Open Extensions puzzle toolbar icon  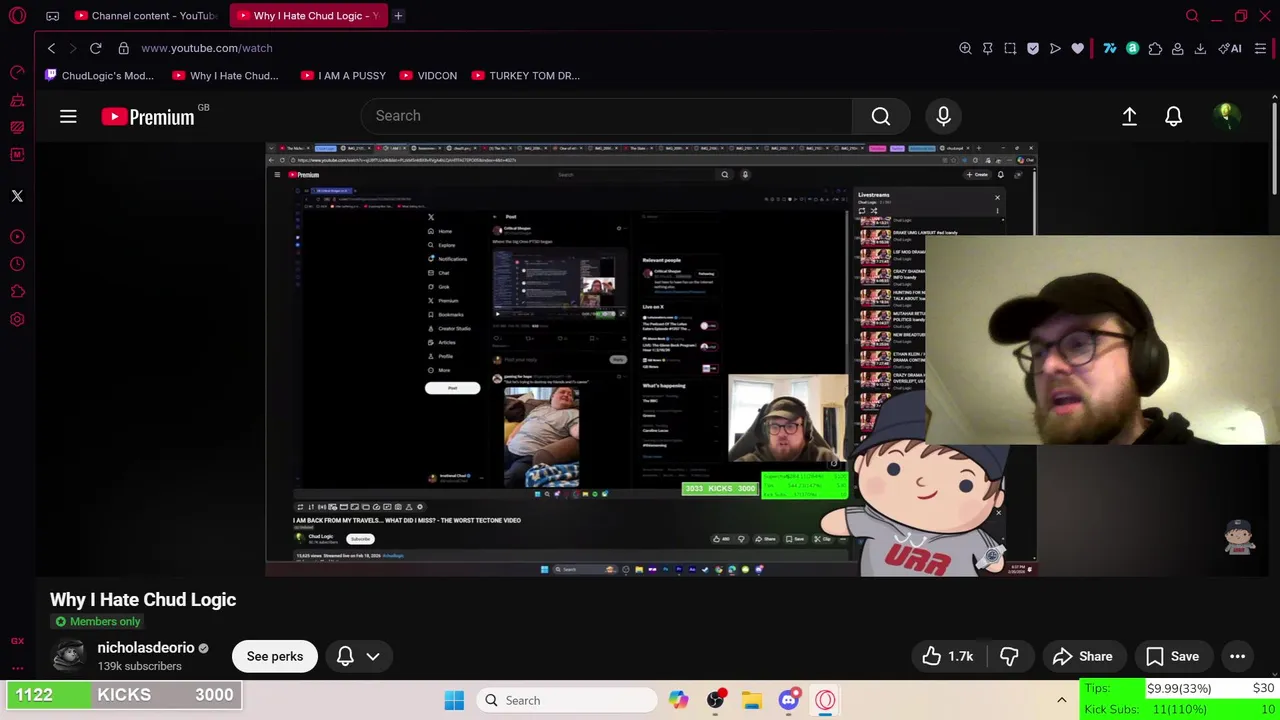pyautogui.click(x=1155, y=48)
